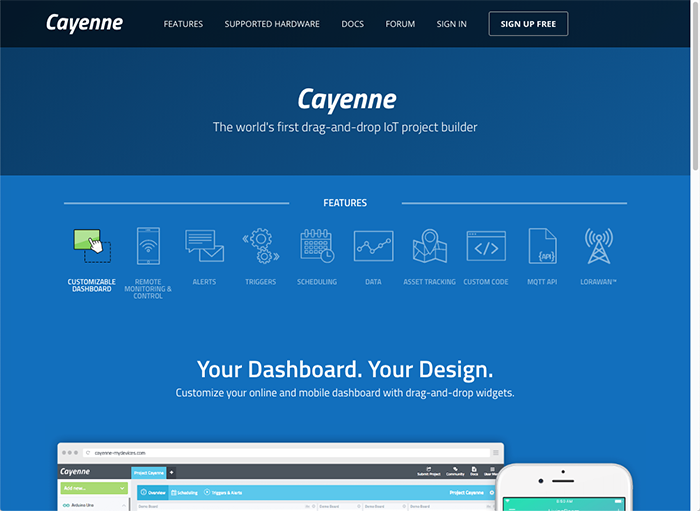Viewport: 700px width, 511px height.
Task: Click the Overview tab in dashboard mockup
Action: pos(153,493)
